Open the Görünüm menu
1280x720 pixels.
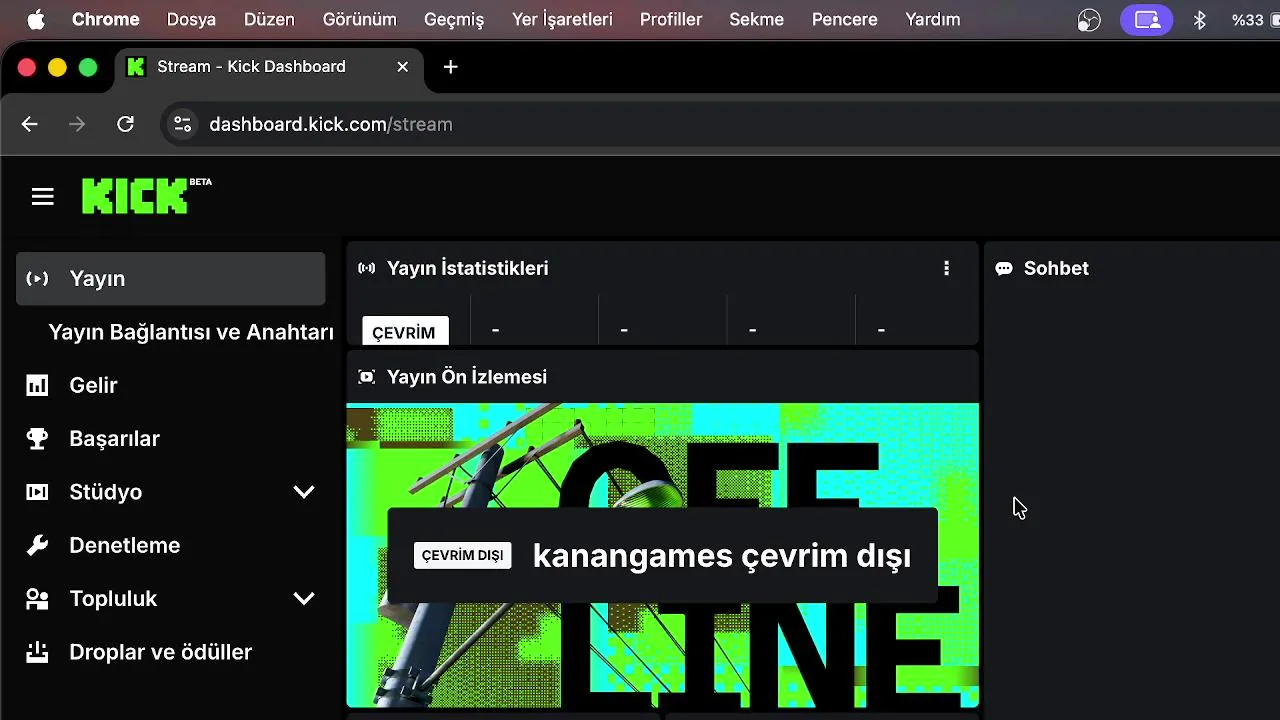(x=360, y=19)
